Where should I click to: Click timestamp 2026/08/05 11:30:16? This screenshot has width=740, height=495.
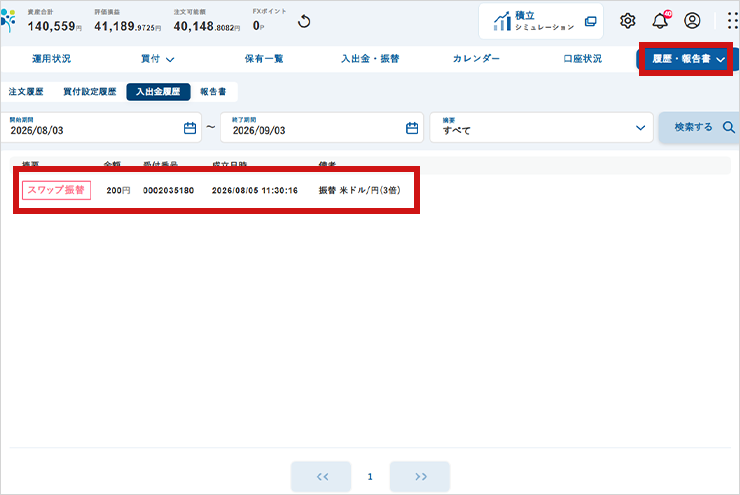coord(255,190)
